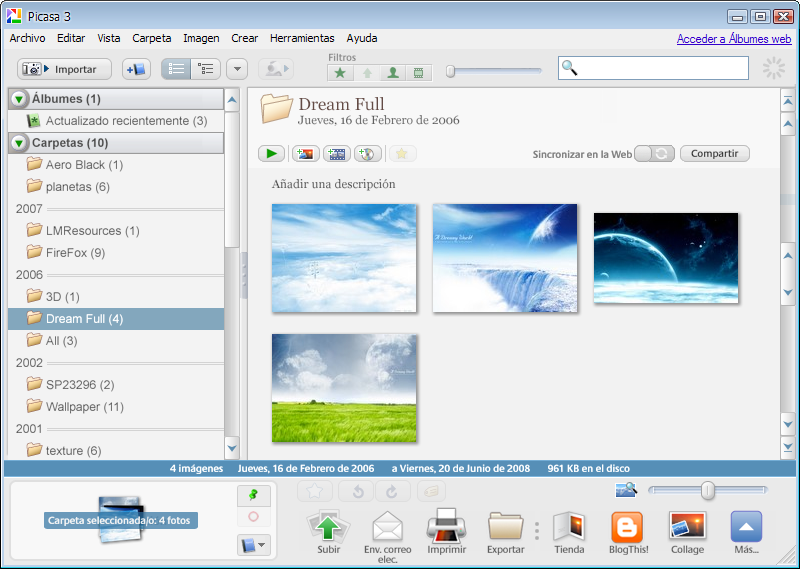The height and width of the screenshot is (569, 800).
Task: Open the Acceder a Álbumes web link
Action: click(733, 39)
